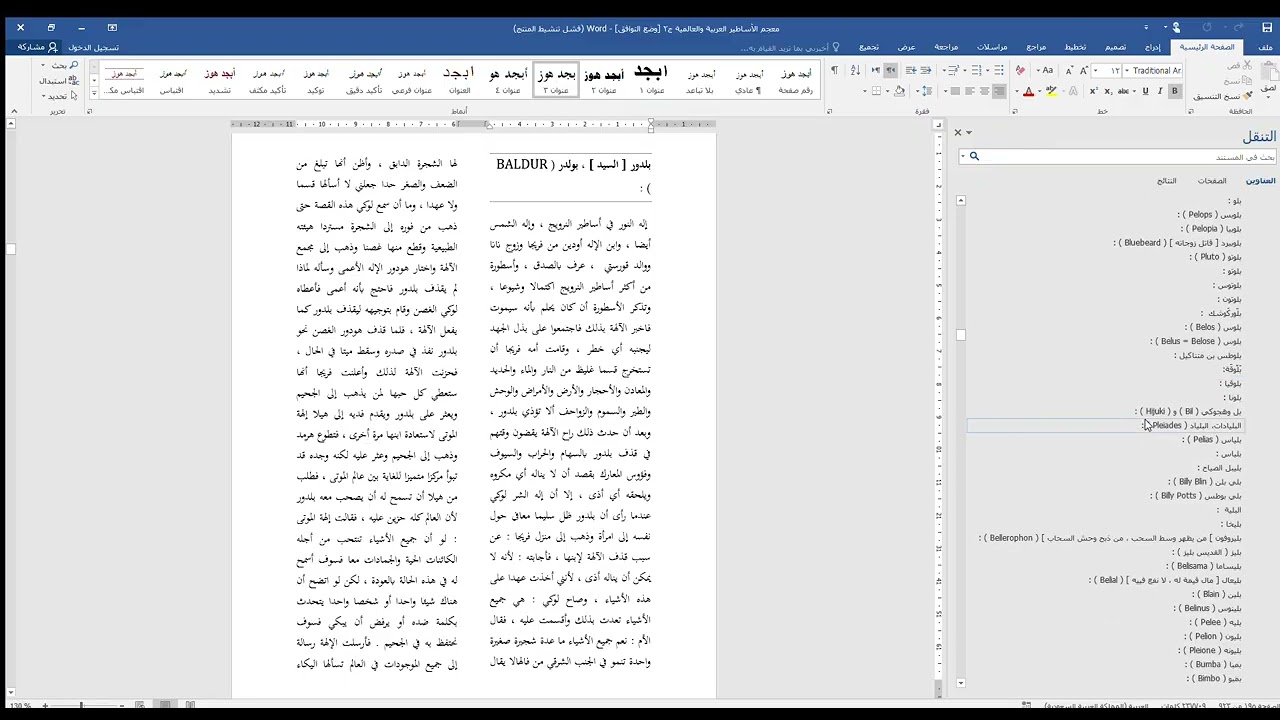Screen dimensions: 1280x720
Task: Open Find (بحث) in Editing group
Action: [x=60, y=65]
